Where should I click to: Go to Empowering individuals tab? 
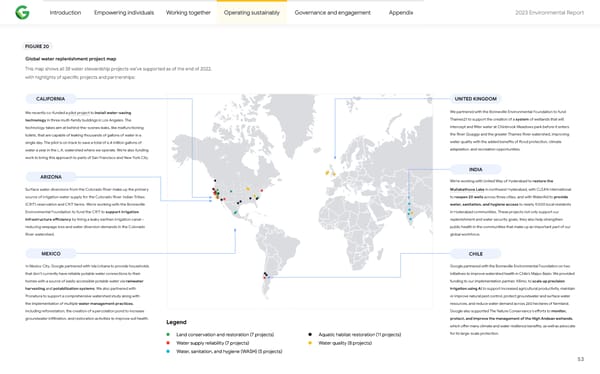pyautogui.click(x=124, y=13)
